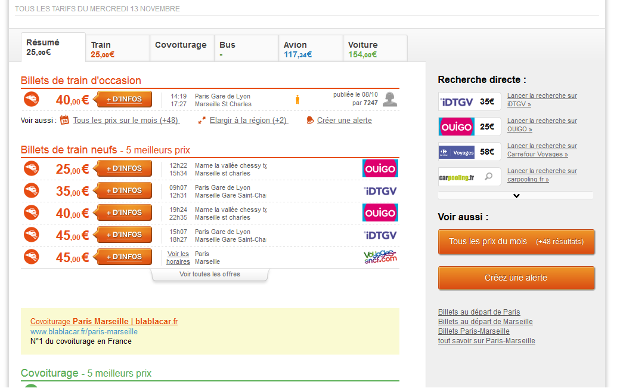Image resolution: width=620 pixels, height=388 pixels.
Task: Expand Voir toutes les offres
Action: [x=210, y=274]
